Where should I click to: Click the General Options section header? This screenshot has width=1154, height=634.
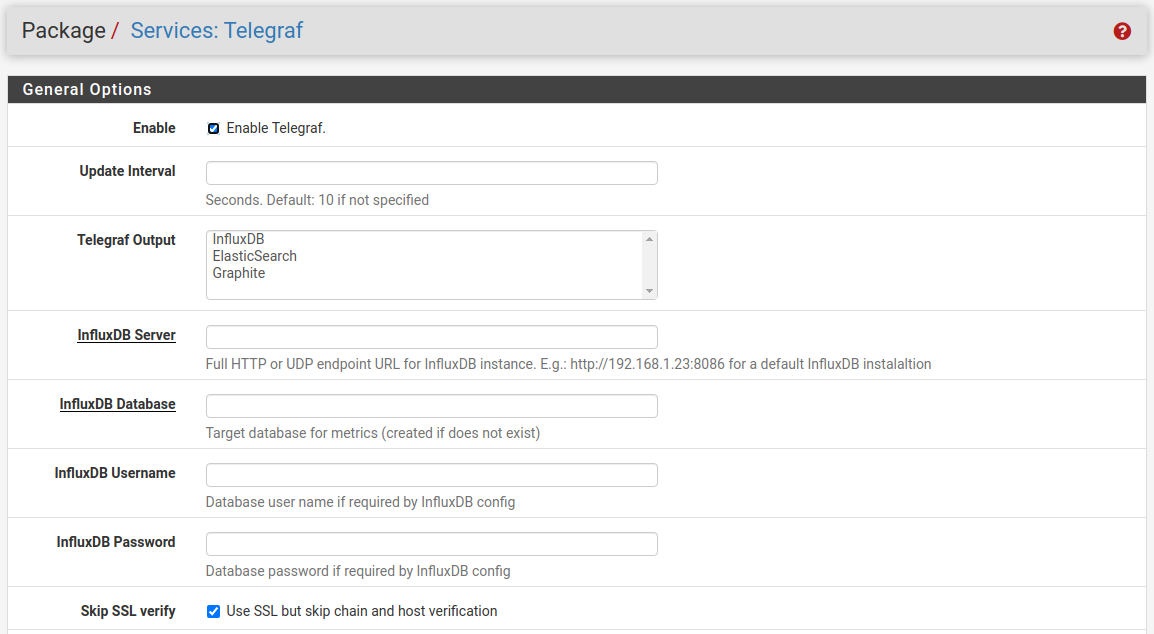(x=87, y=89)
